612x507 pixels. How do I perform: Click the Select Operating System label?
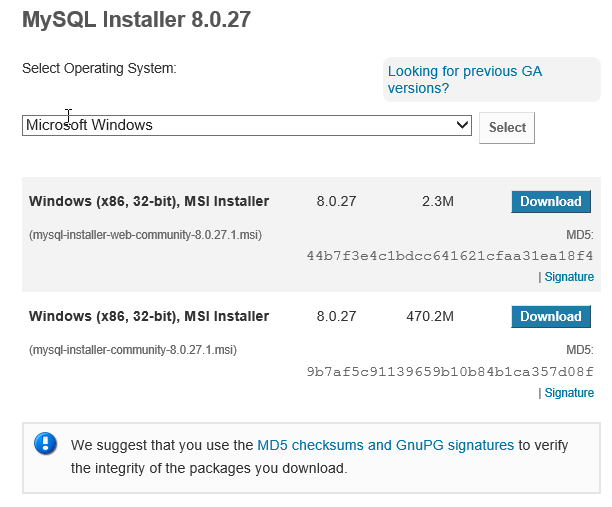click(99, 68)
